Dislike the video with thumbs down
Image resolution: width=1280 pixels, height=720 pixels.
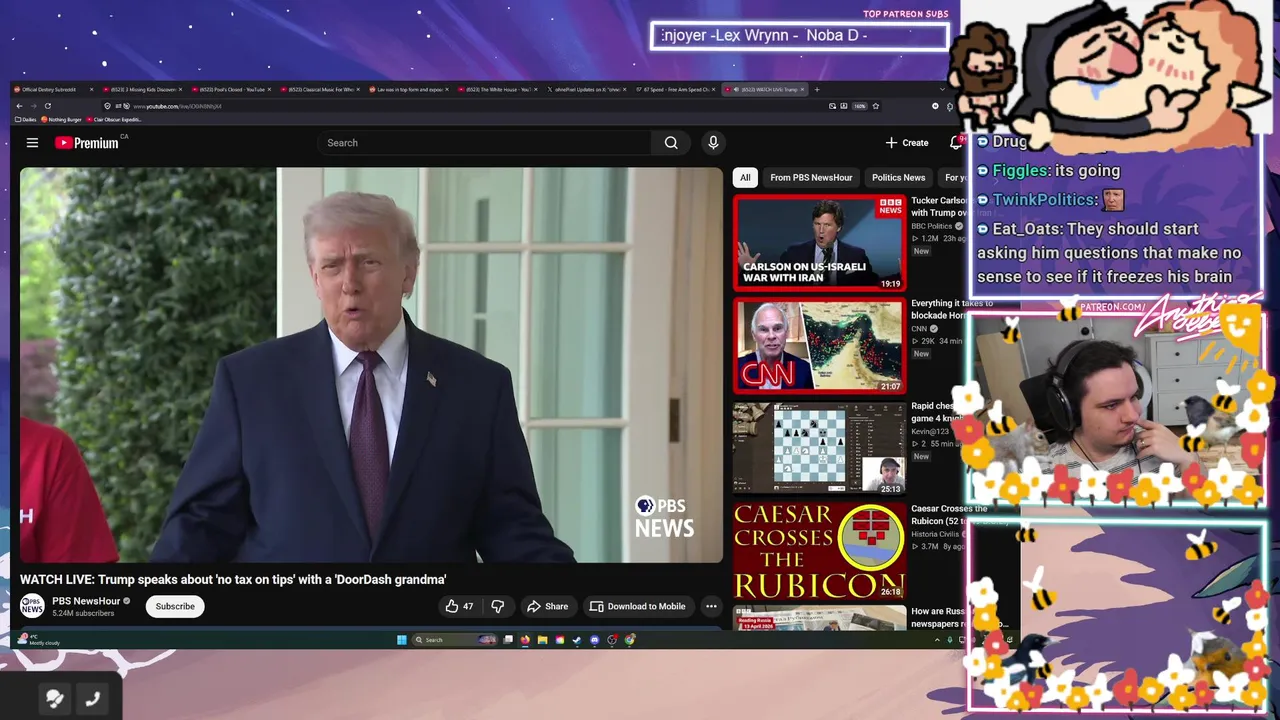[x=497, y=606]
